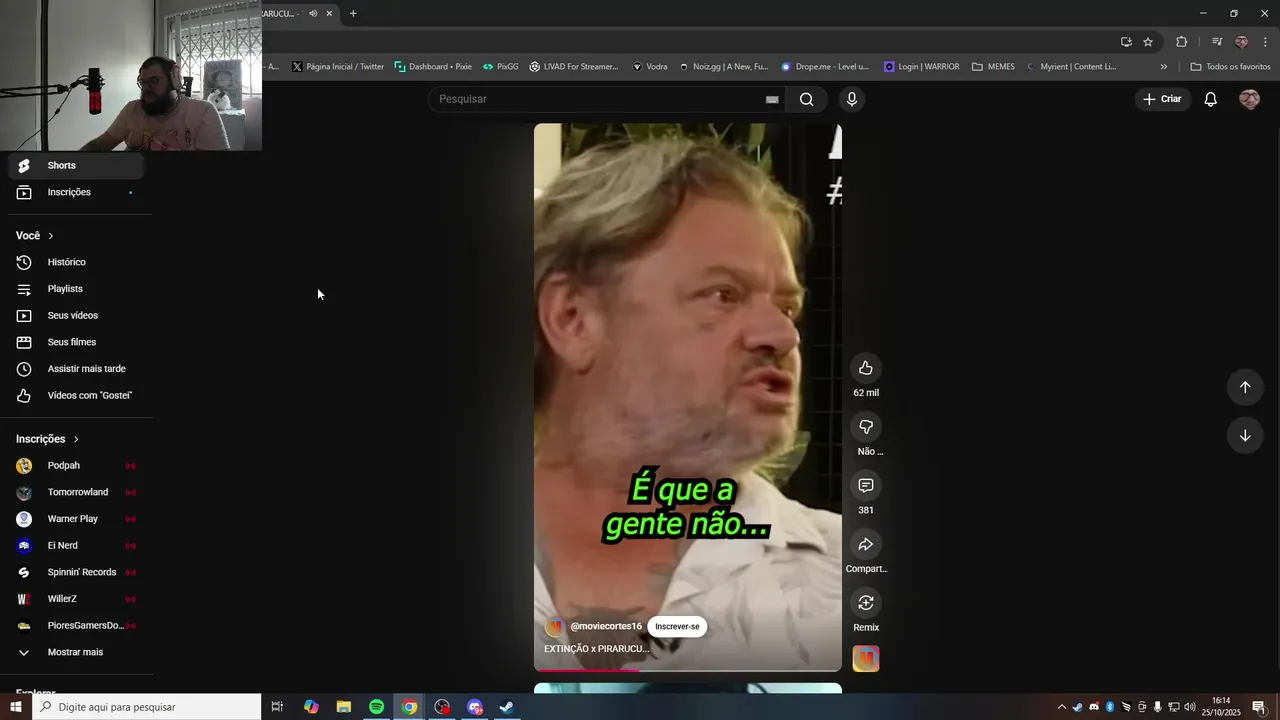1280x720 pixels.
Task: Expand the Inscrições section chevron
Action: pos(76,439)
